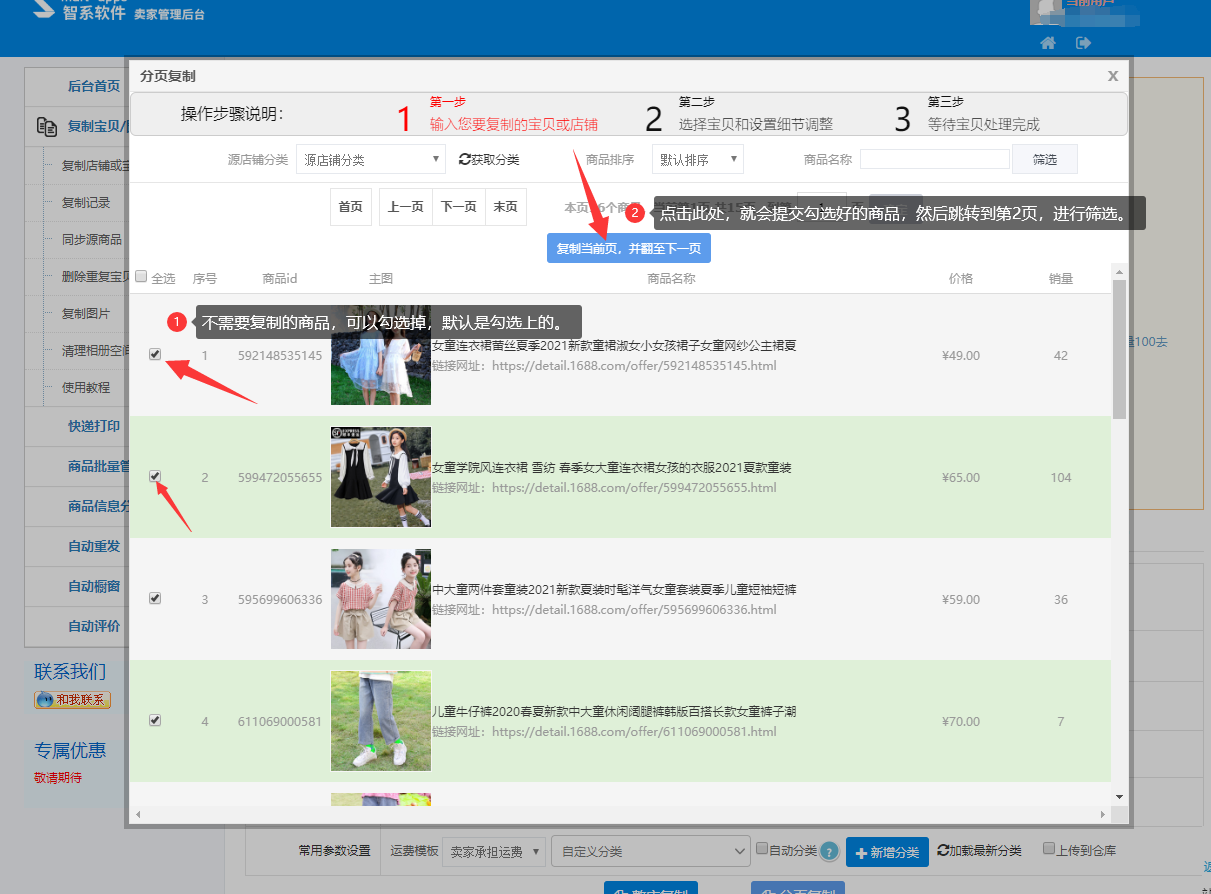Click the product list vertical scrollbar
This screenshot has width=1211, height=894.
(1119, 349)
